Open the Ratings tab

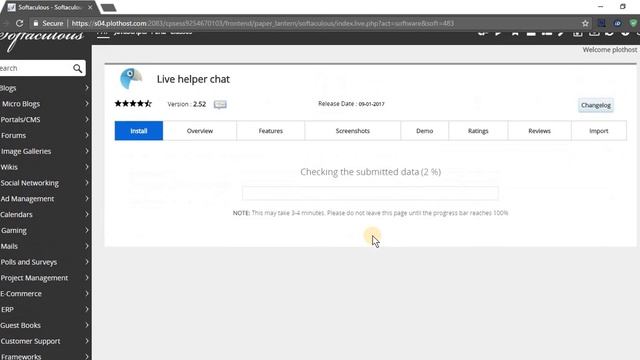coord(478,131)
